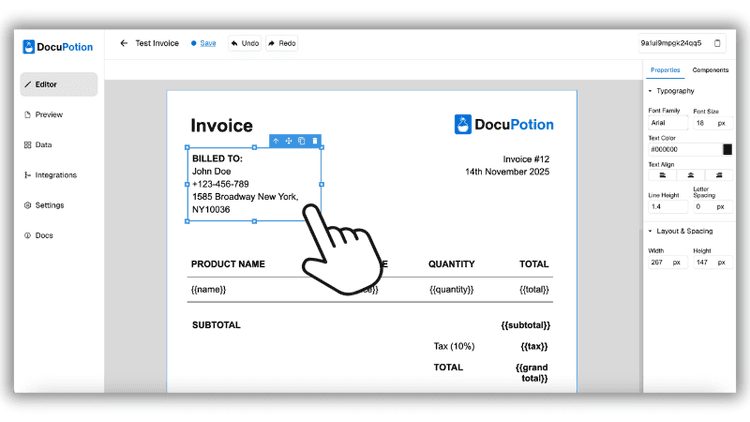Click the copy icon next to template ID

click(x=717, y=44)
